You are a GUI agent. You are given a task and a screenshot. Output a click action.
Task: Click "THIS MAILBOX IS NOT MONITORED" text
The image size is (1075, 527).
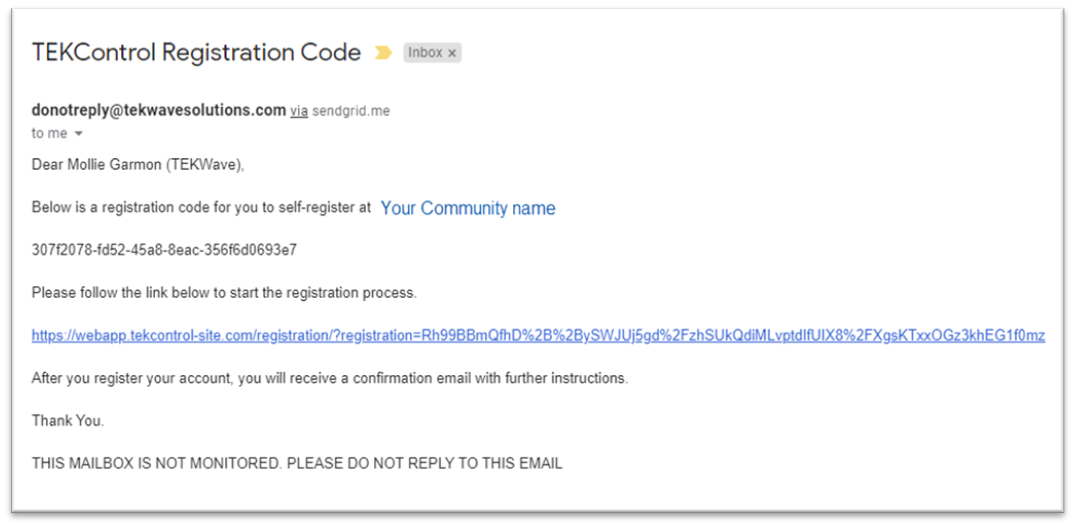click(156, 464)
